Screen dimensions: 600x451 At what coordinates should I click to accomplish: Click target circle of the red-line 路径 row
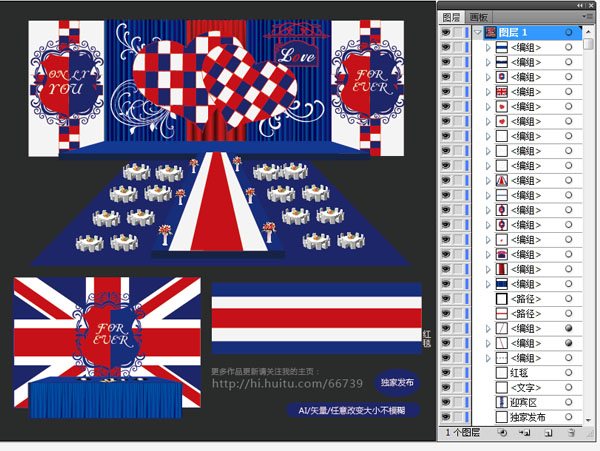point(569,313)
